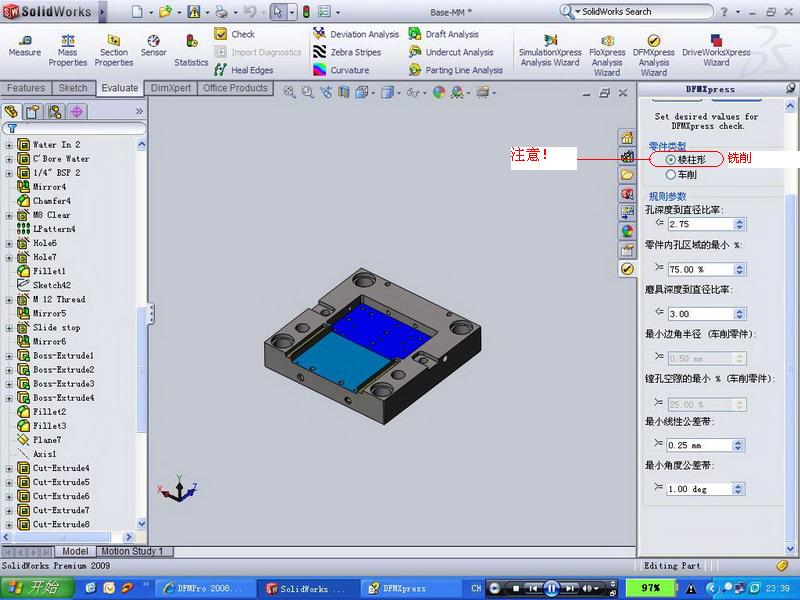The height and width of the screenshot is (600, 800).
Task: Expand the M8 Clear feature
Action: [x=9, y=215]
